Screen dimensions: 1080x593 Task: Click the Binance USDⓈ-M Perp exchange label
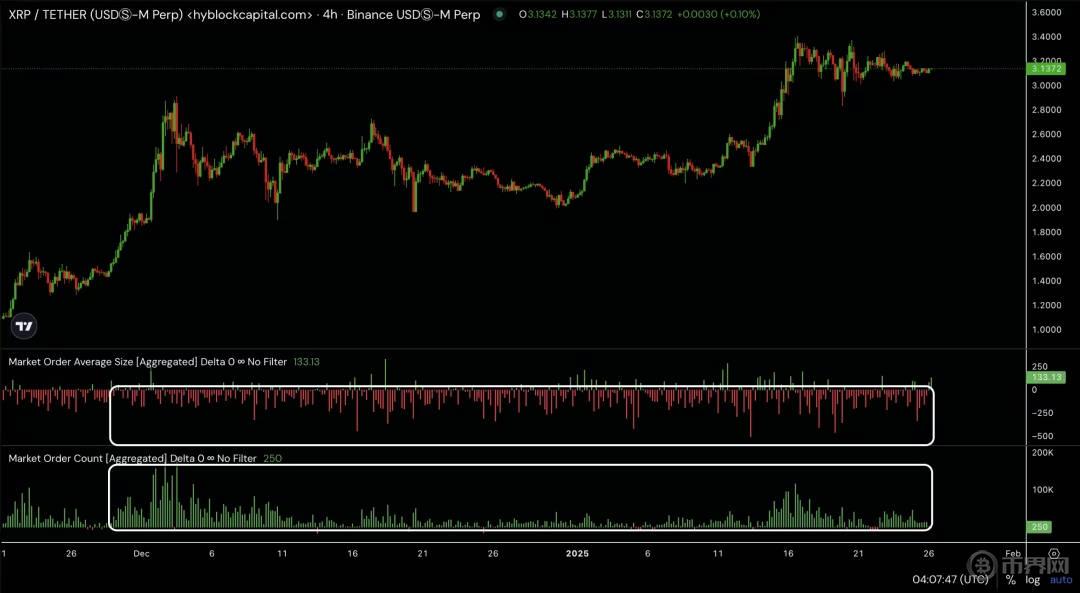coord(413,14)
